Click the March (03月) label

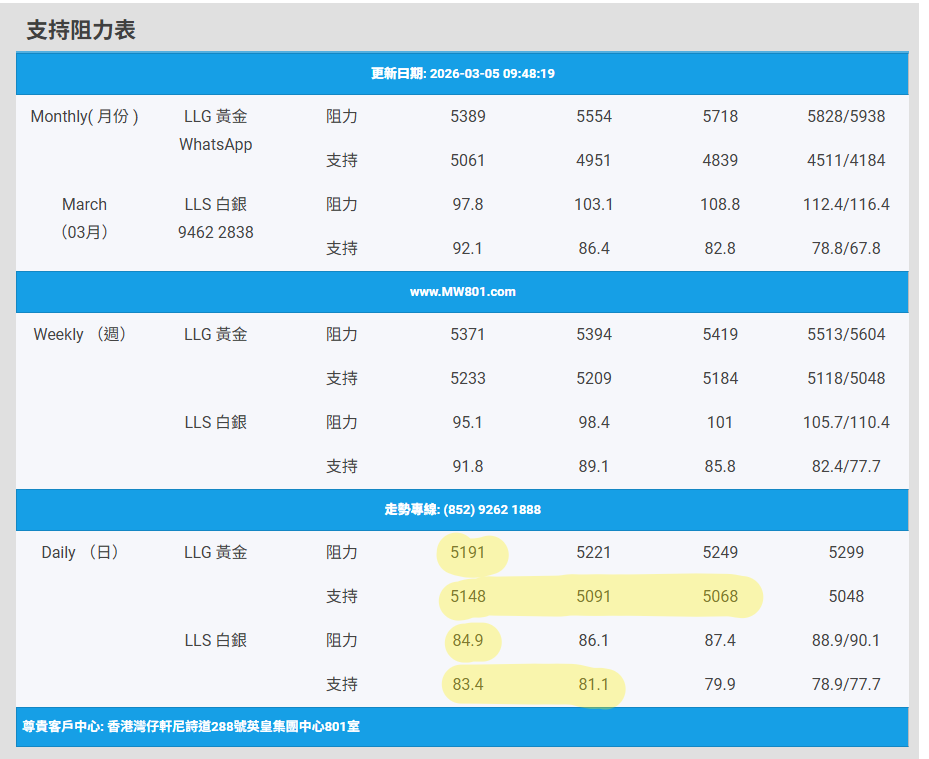click(84, 218)
